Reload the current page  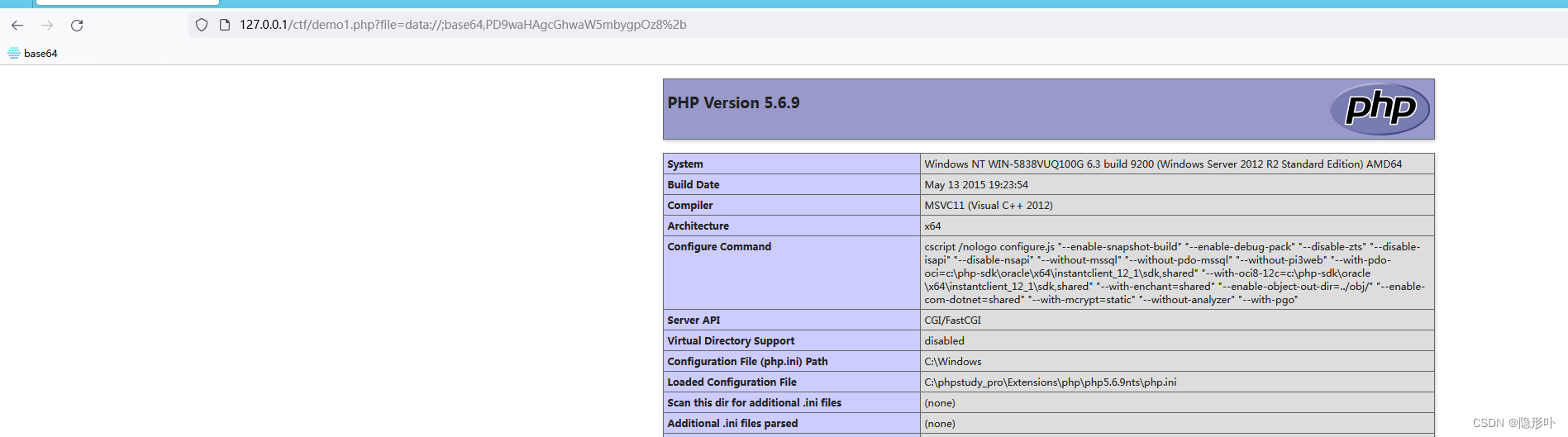click(77, 26)
